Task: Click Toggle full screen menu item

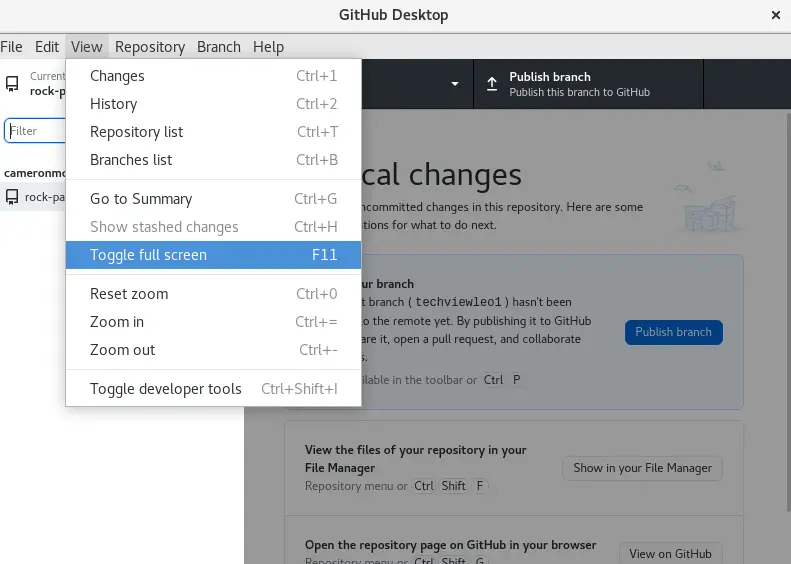Action: (213, 255)
